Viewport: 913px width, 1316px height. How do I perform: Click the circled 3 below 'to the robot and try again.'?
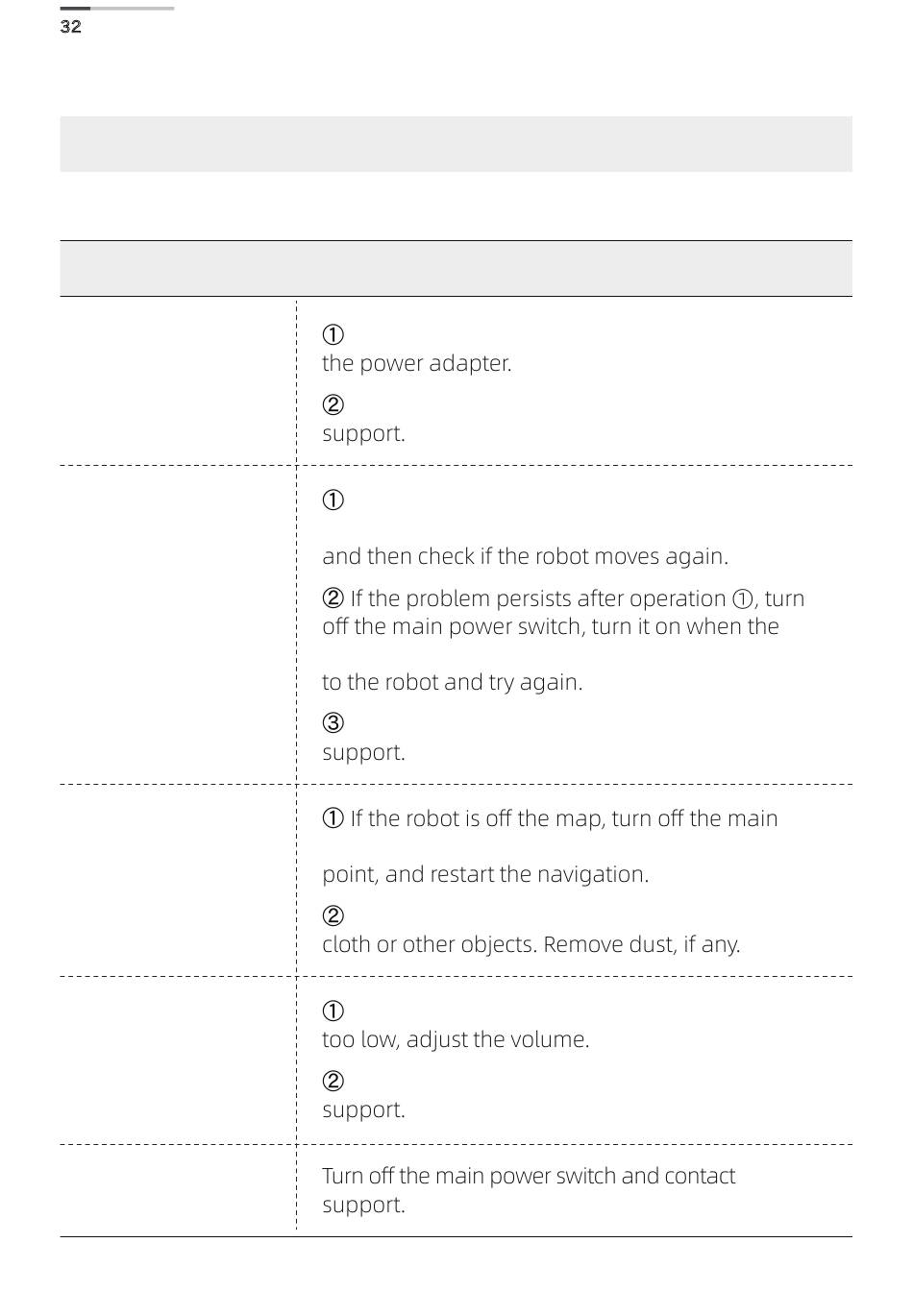point(333,723)
